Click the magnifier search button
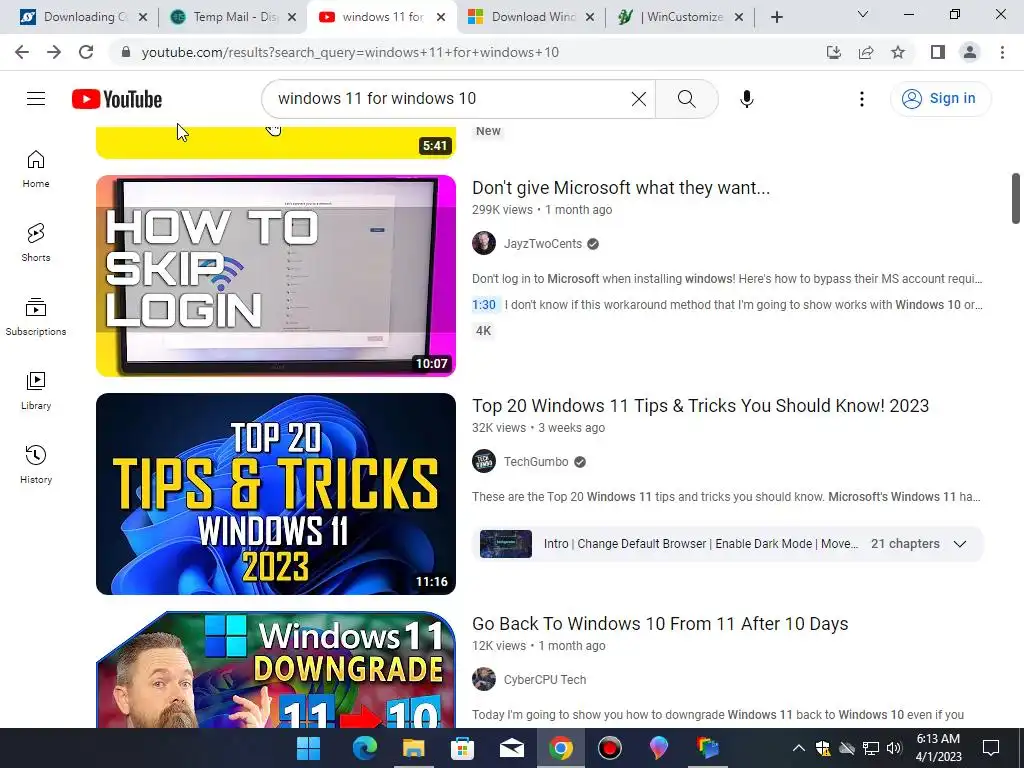 point(686,99)
